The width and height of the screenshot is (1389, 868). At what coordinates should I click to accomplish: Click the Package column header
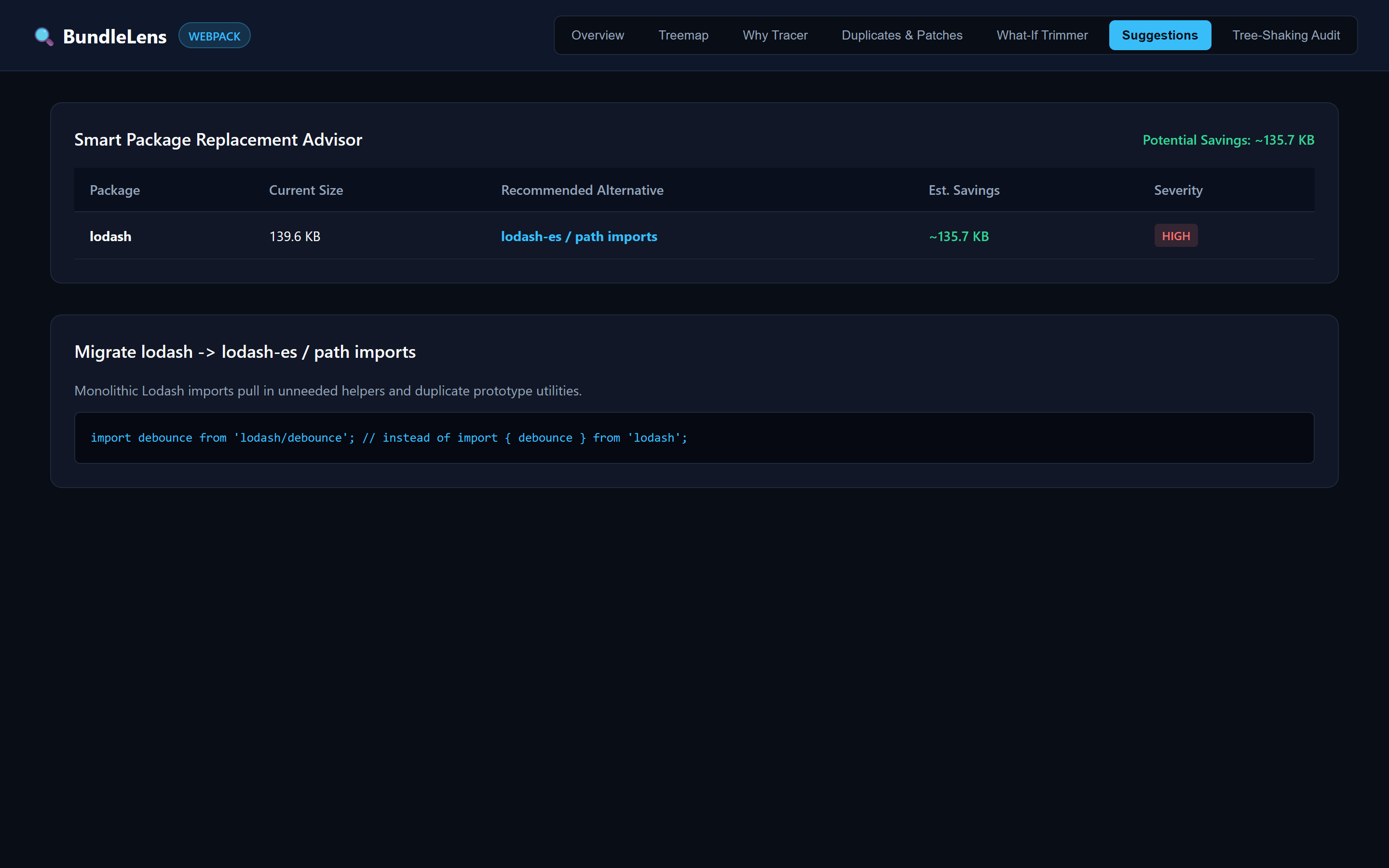115,190
